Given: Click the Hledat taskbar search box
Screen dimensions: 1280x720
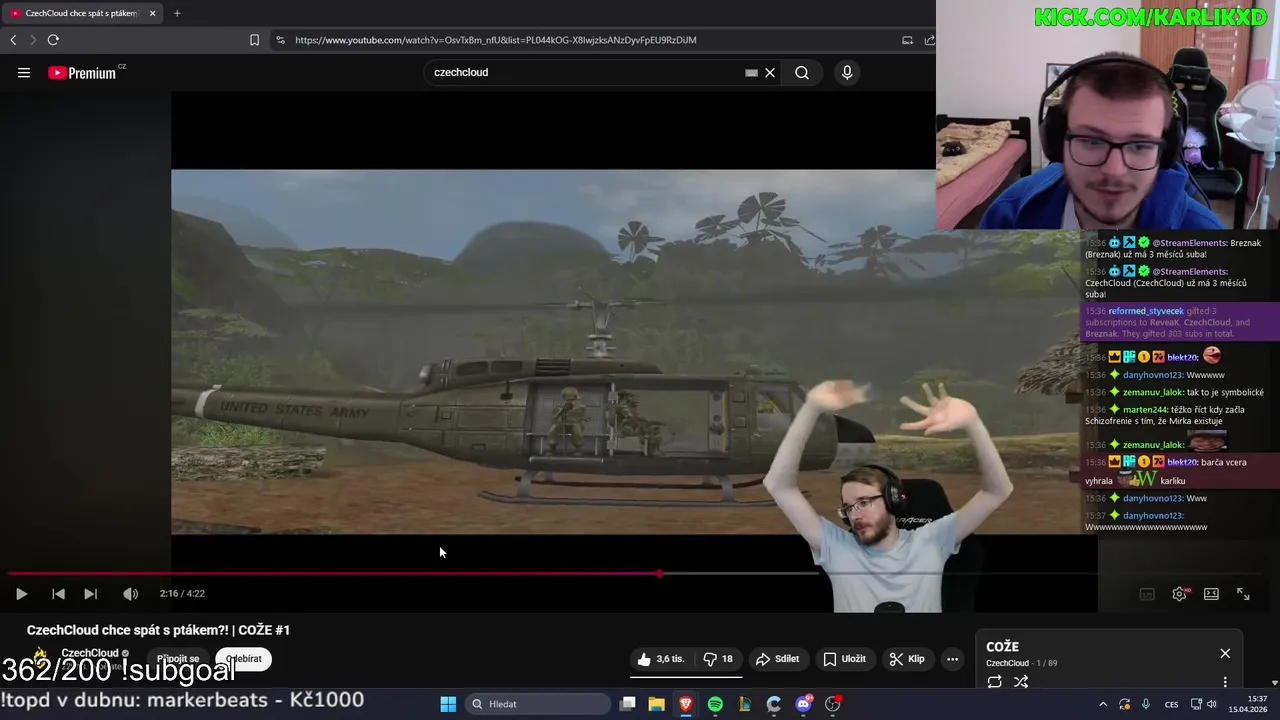Looking at the screenshot, I should click(x=538, y=704).
